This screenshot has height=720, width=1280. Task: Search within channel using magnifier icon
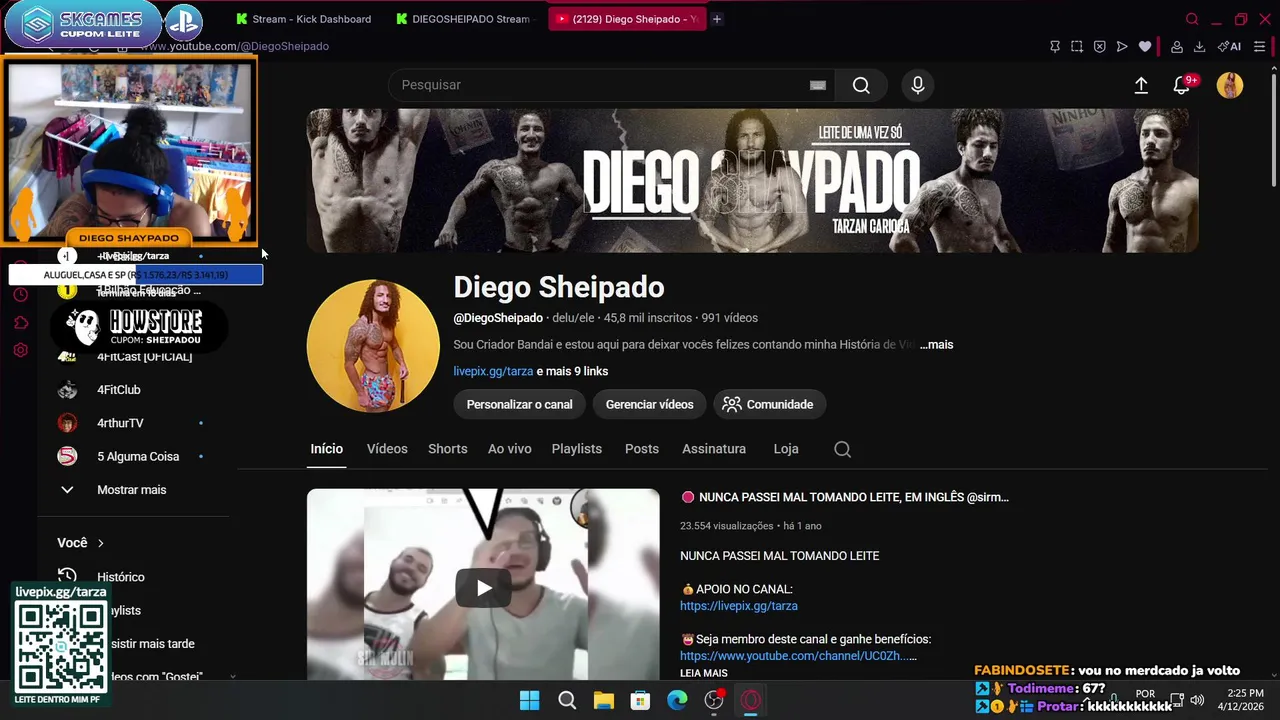[843, 449]
